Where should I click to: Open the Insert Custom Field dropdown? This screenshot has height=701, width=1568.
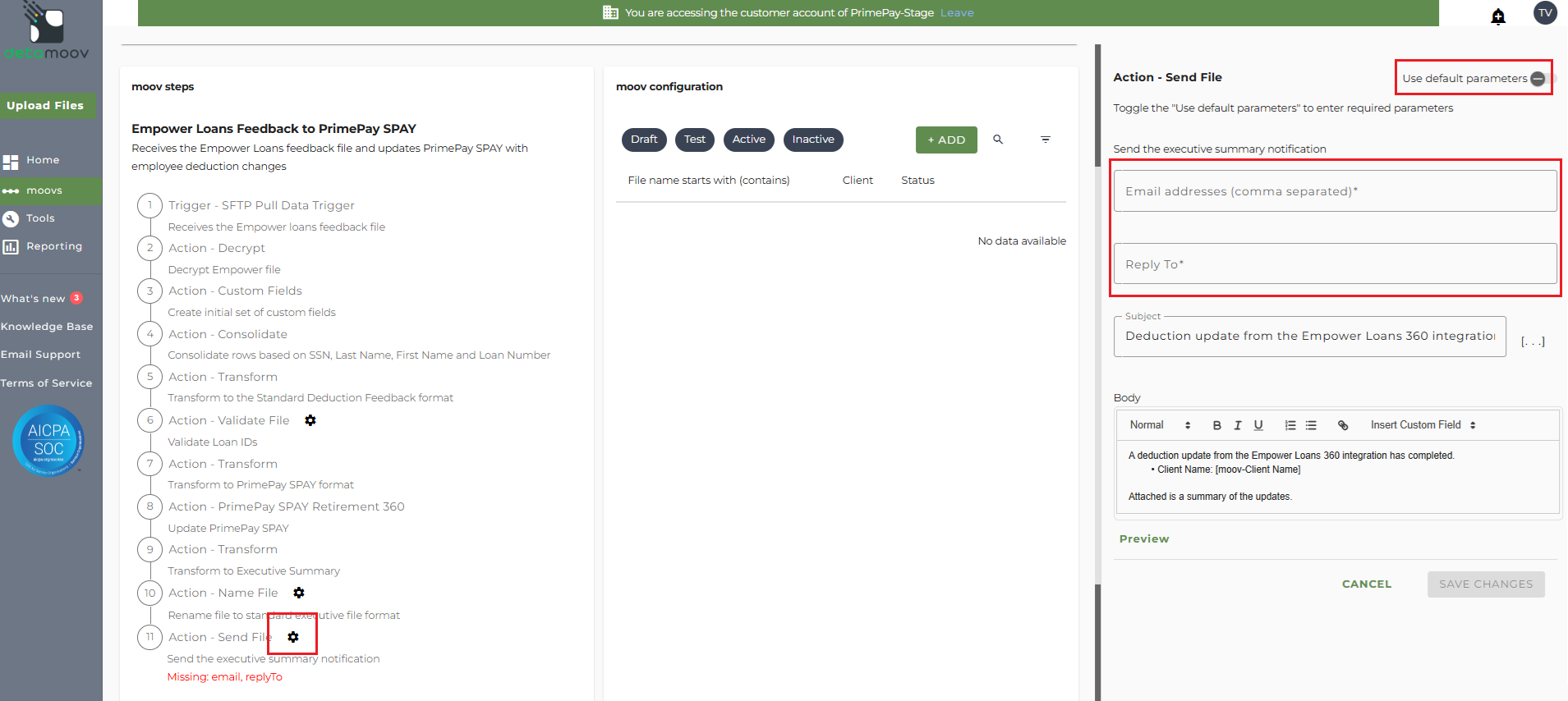pos(1423,425)
